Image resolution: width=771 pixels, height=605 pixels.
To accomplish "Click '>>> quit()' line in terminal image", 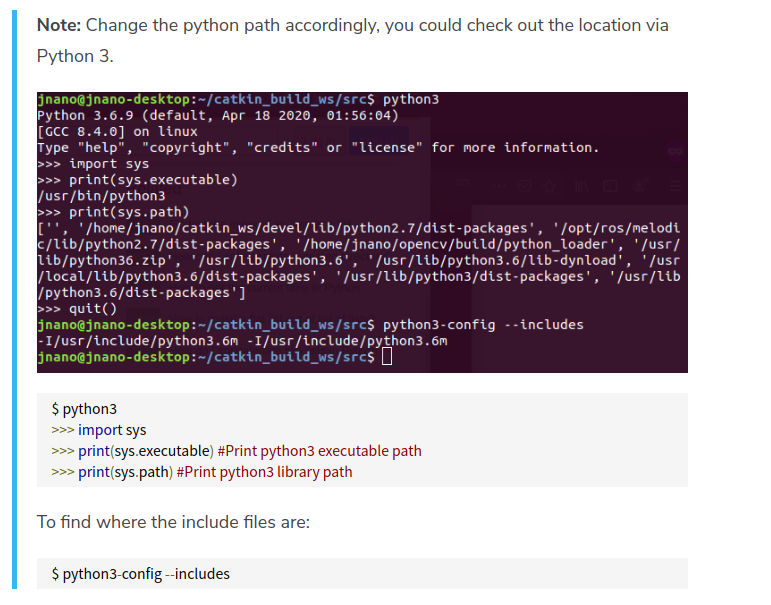I will tap(77, 308).
